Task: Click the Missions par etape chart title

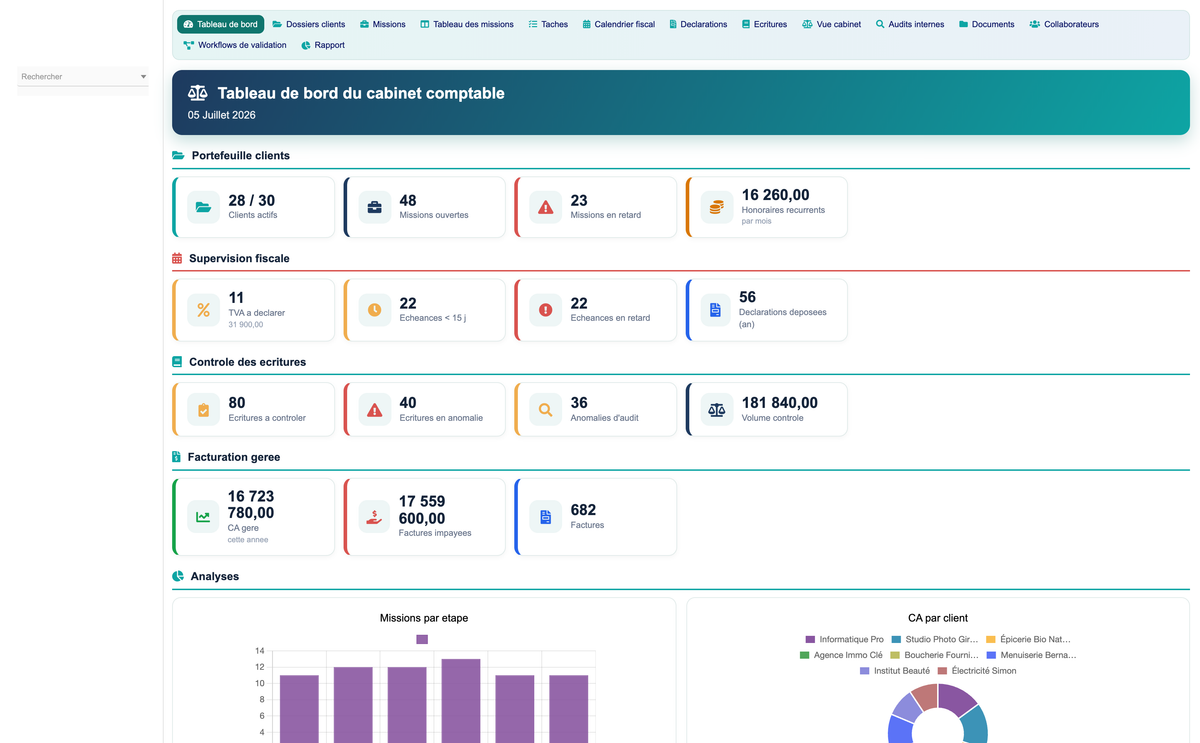Action: click(424, 618)
